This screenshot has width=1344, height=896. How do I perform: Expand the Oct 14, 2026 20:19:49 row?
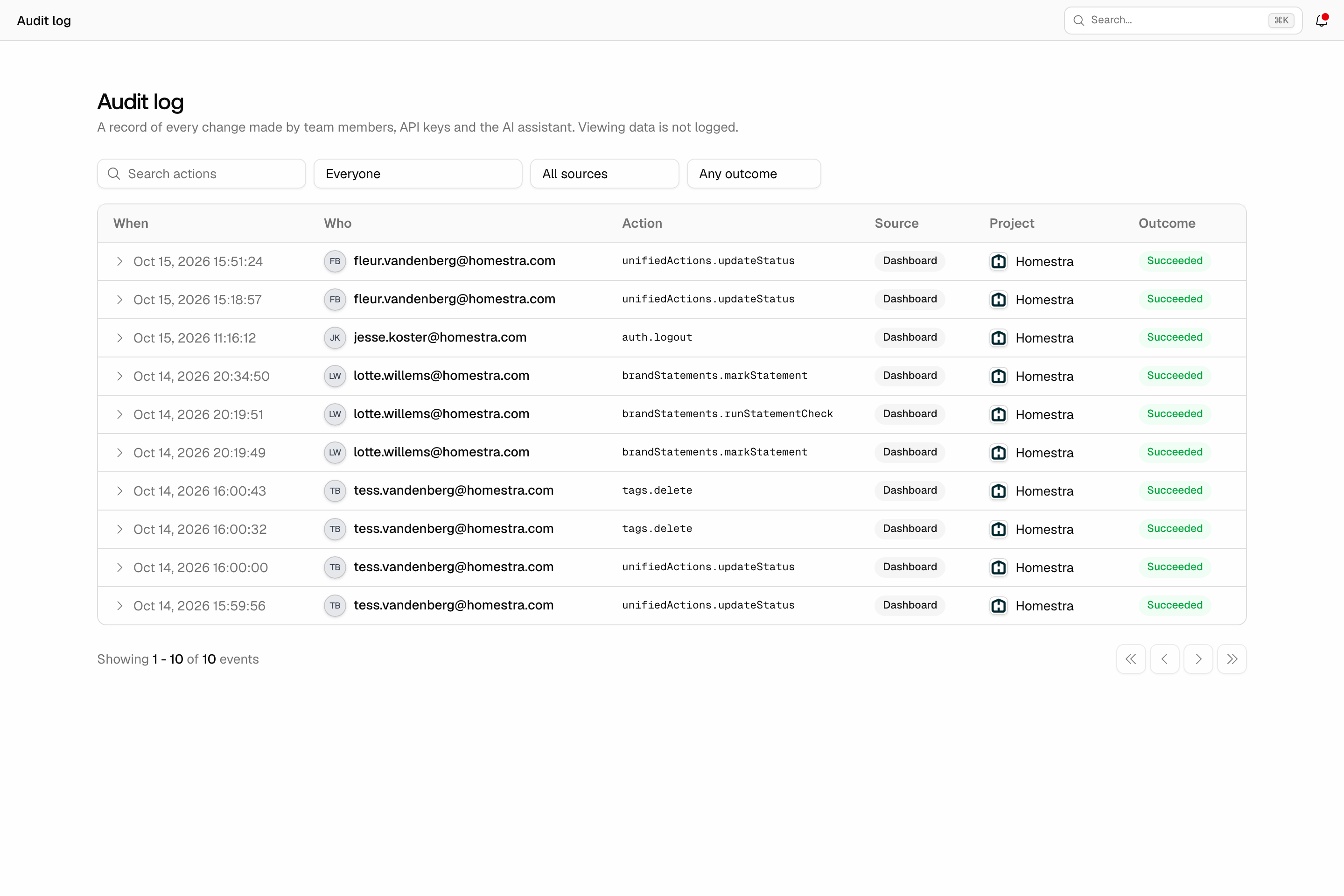click(119, 453)
